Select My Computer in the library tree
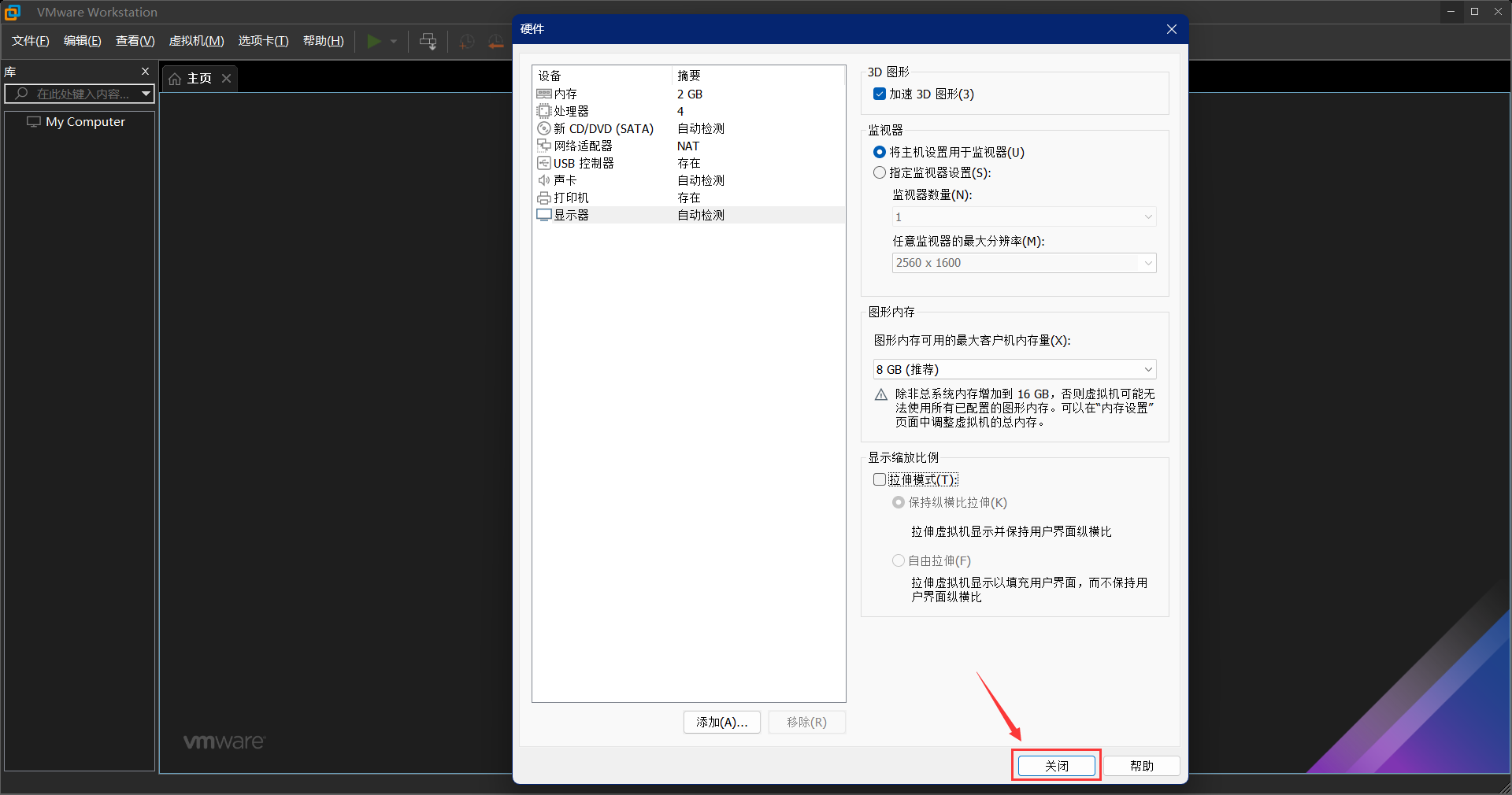This screenshot has height=795, width=1512. (x=85, y=122)
